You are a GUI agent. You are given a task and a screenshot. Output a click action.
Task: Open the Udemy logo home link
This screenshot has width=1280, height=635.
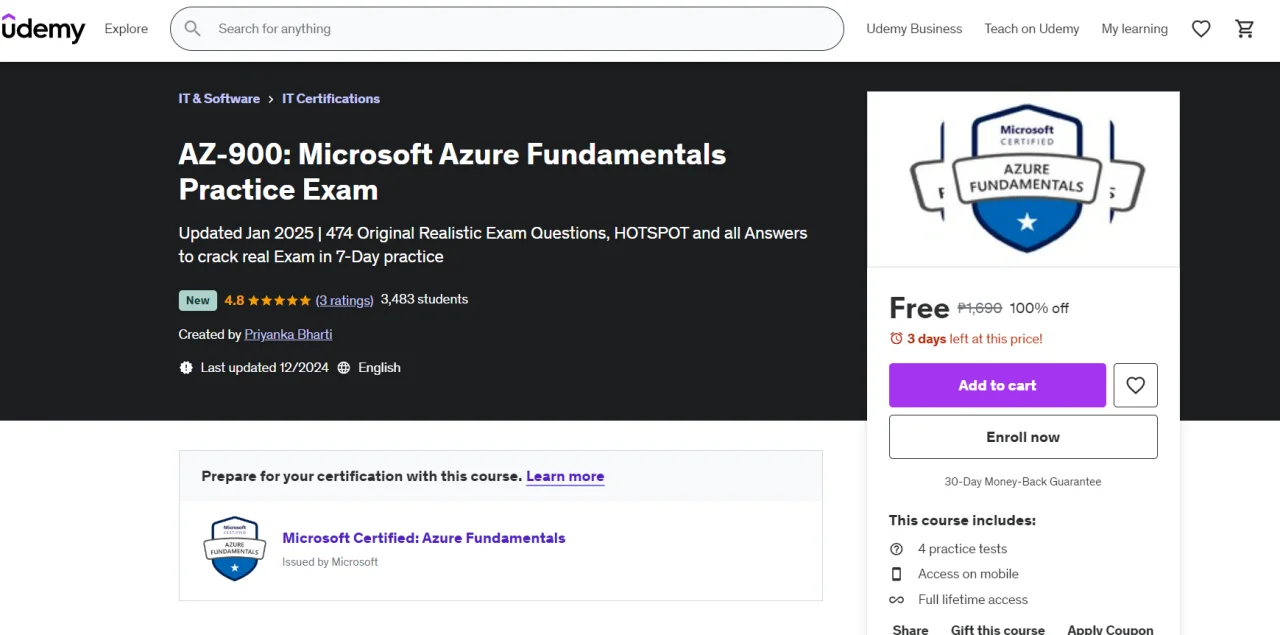coord(42,29)
